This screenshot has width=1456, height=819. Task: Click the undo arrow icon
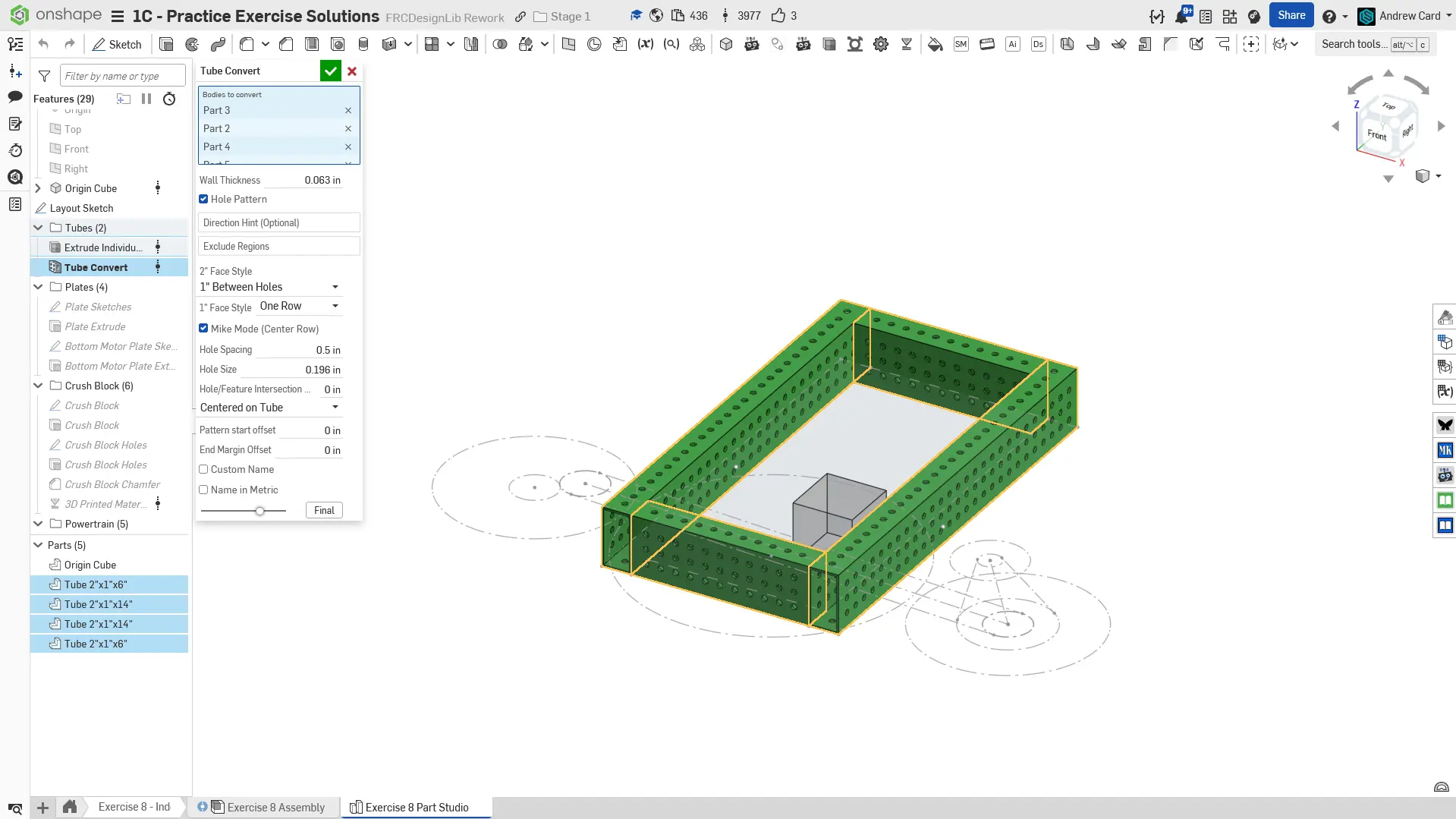coord(43,44)
